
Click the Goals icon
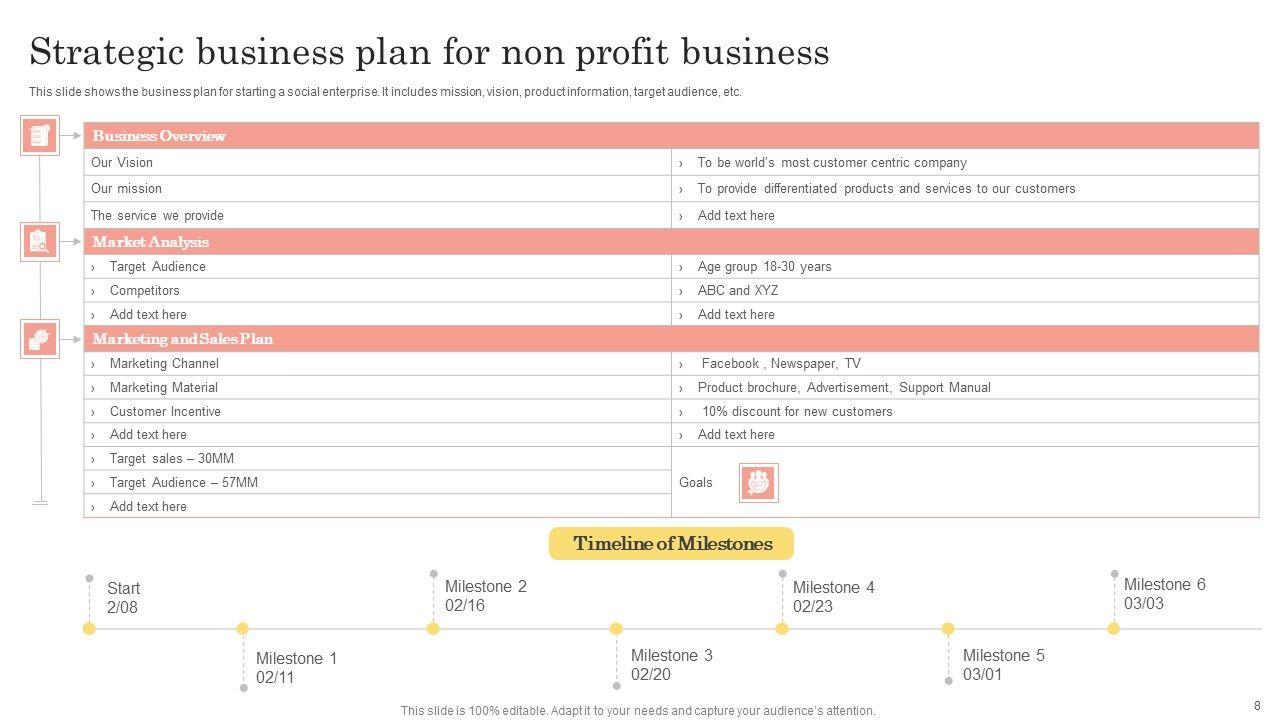[x=758, y=482]
